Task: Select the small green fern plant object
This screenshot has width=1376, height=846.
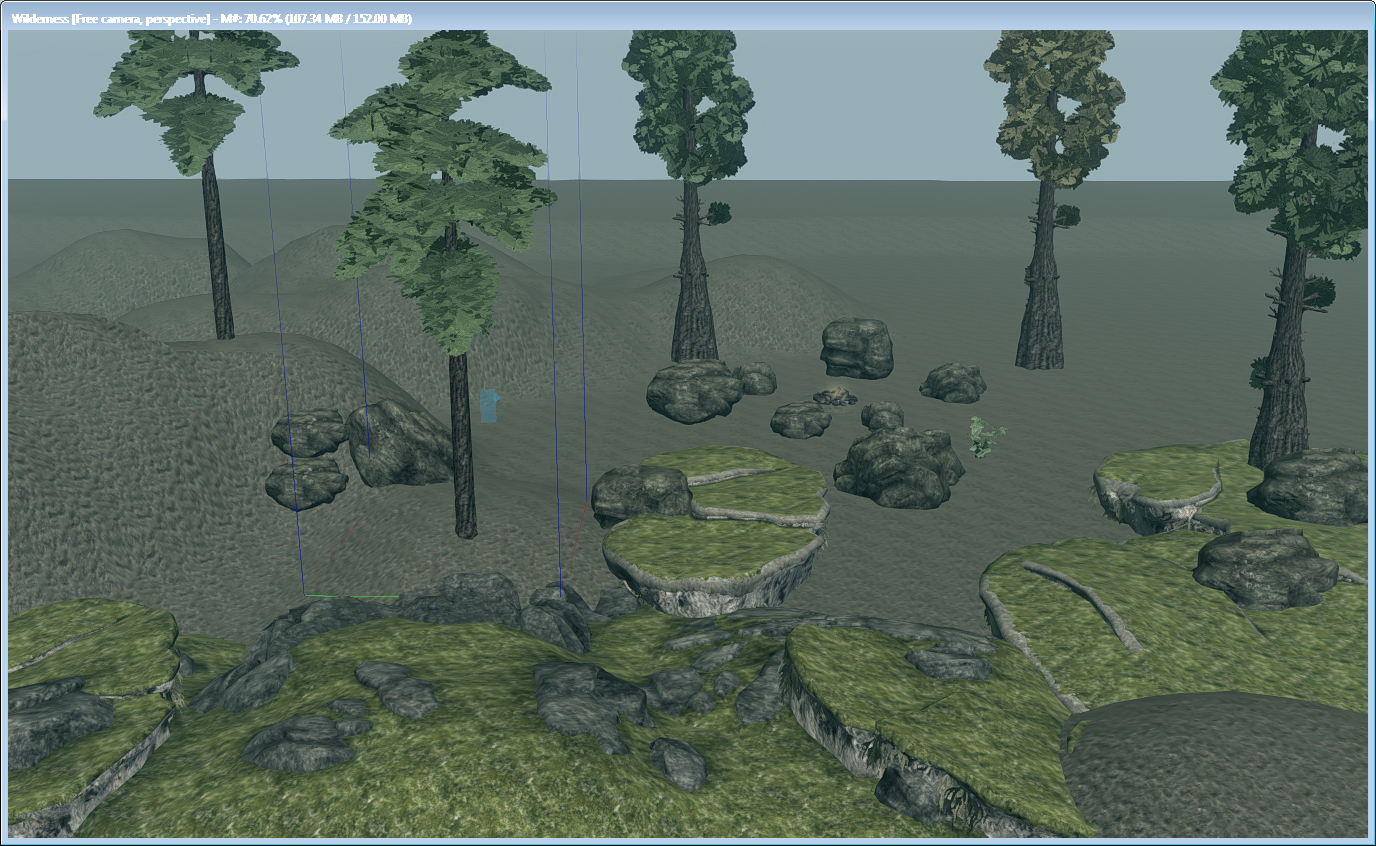Action: (986, 438)
